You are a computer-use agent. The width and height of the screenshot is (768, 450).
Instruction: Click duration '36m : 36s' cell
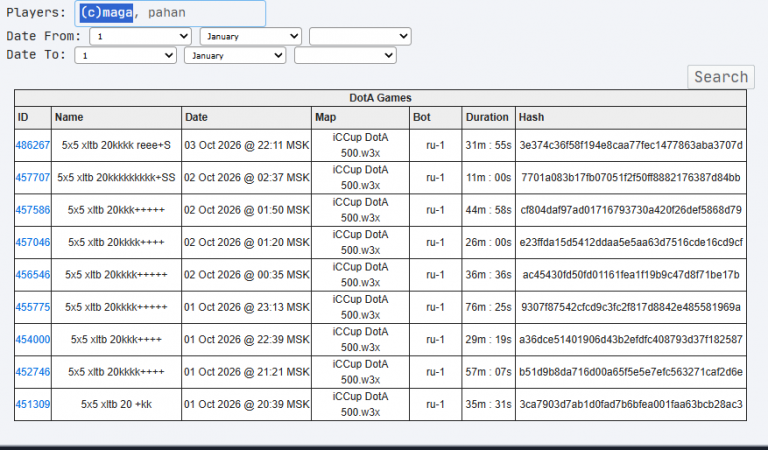(488, 274)
